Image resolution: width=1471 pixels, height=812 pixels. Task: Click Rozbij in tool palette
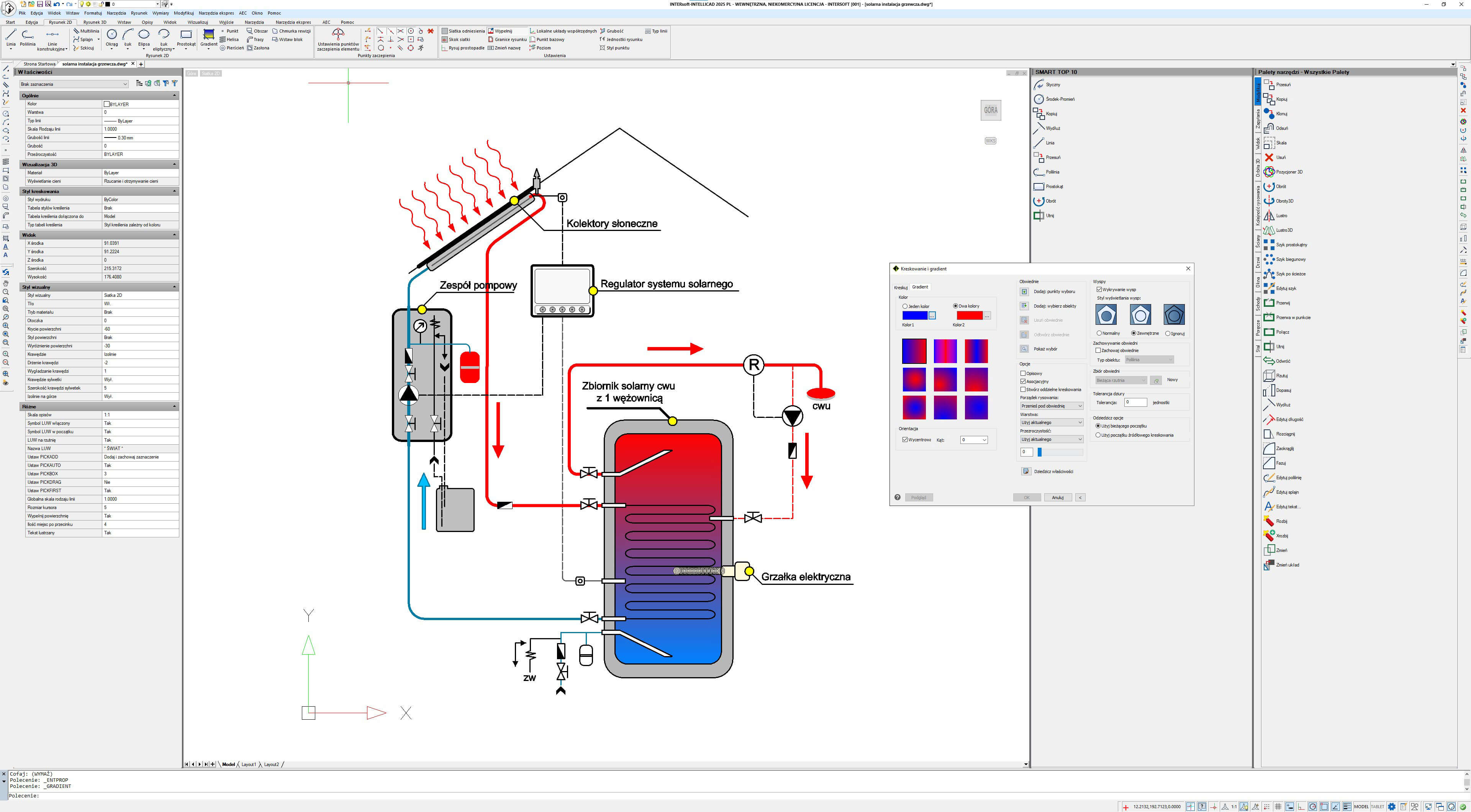coord(1276,521)
